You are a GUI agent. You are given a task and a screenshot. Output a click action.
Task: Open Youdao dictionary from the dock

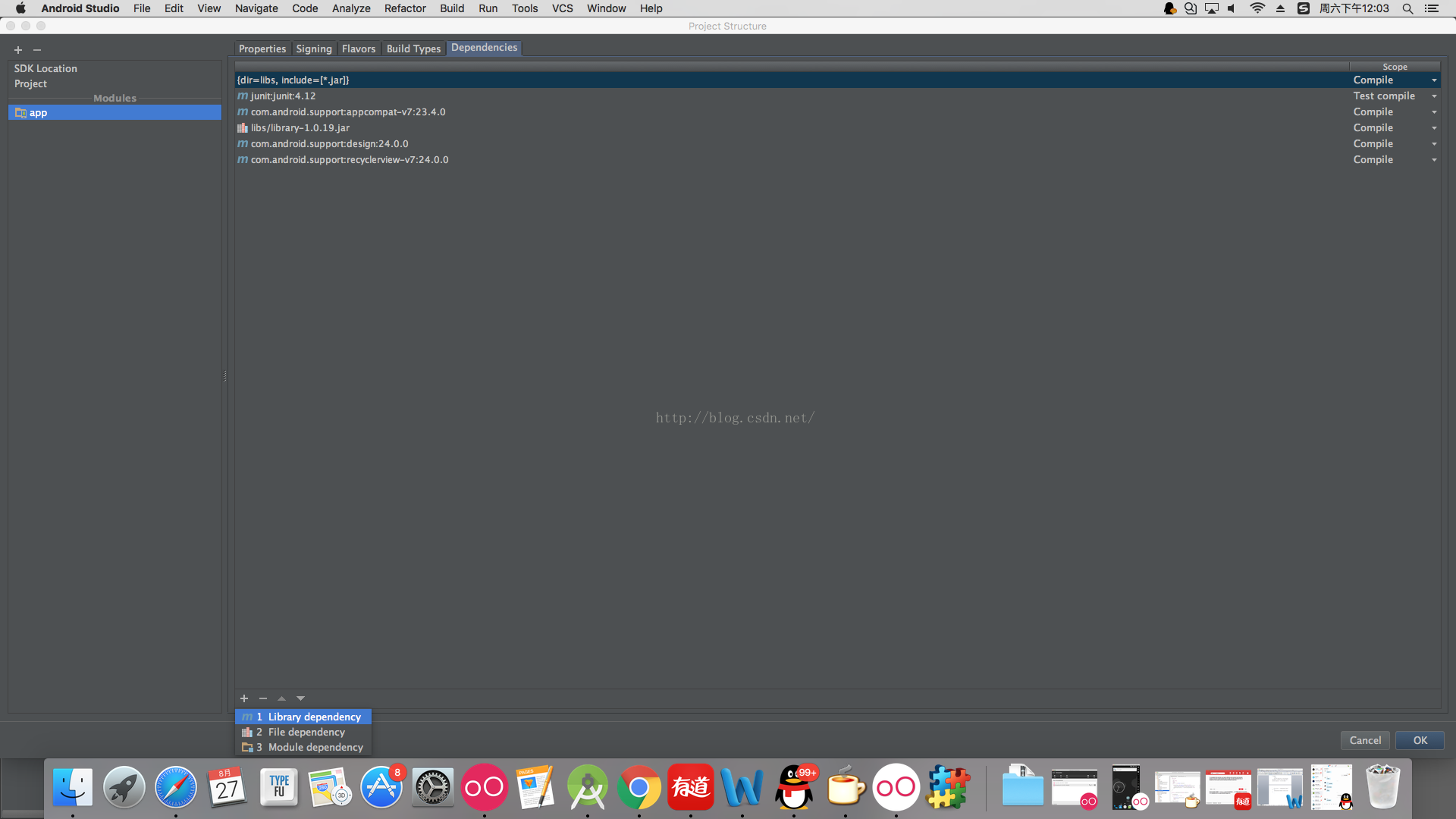691,787
